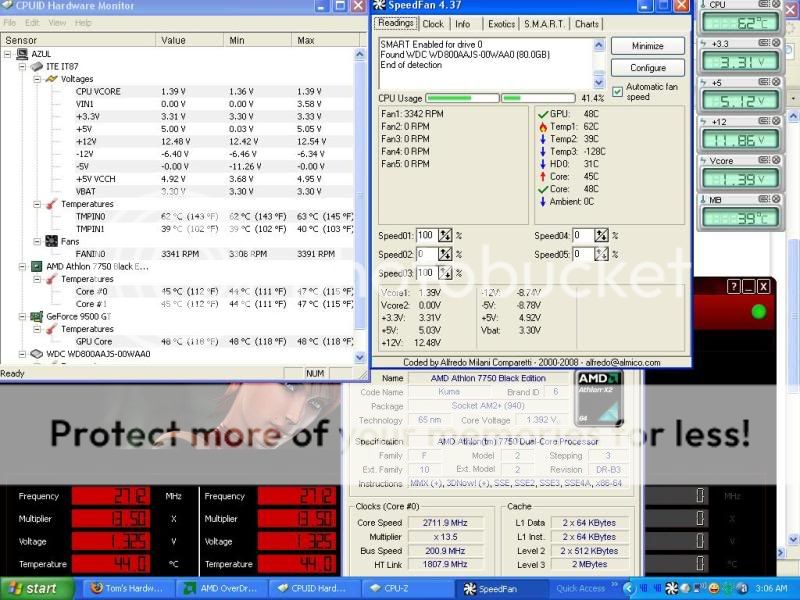Open settings icon on +12 voltage gadget
This screenshot has width=800, height=600.
click(764, 121)
